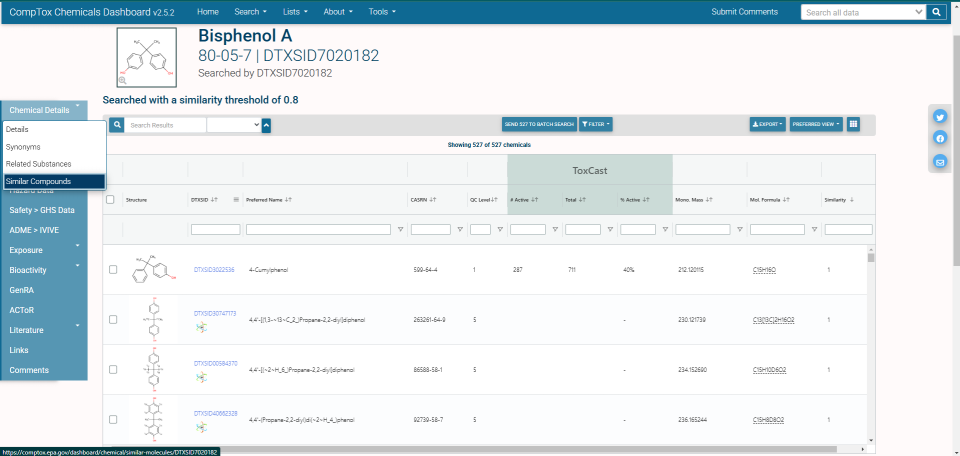The height and width of the screenshot is (456, 960).
Task: Open the QC Level filter funnel
Action: 500,230
